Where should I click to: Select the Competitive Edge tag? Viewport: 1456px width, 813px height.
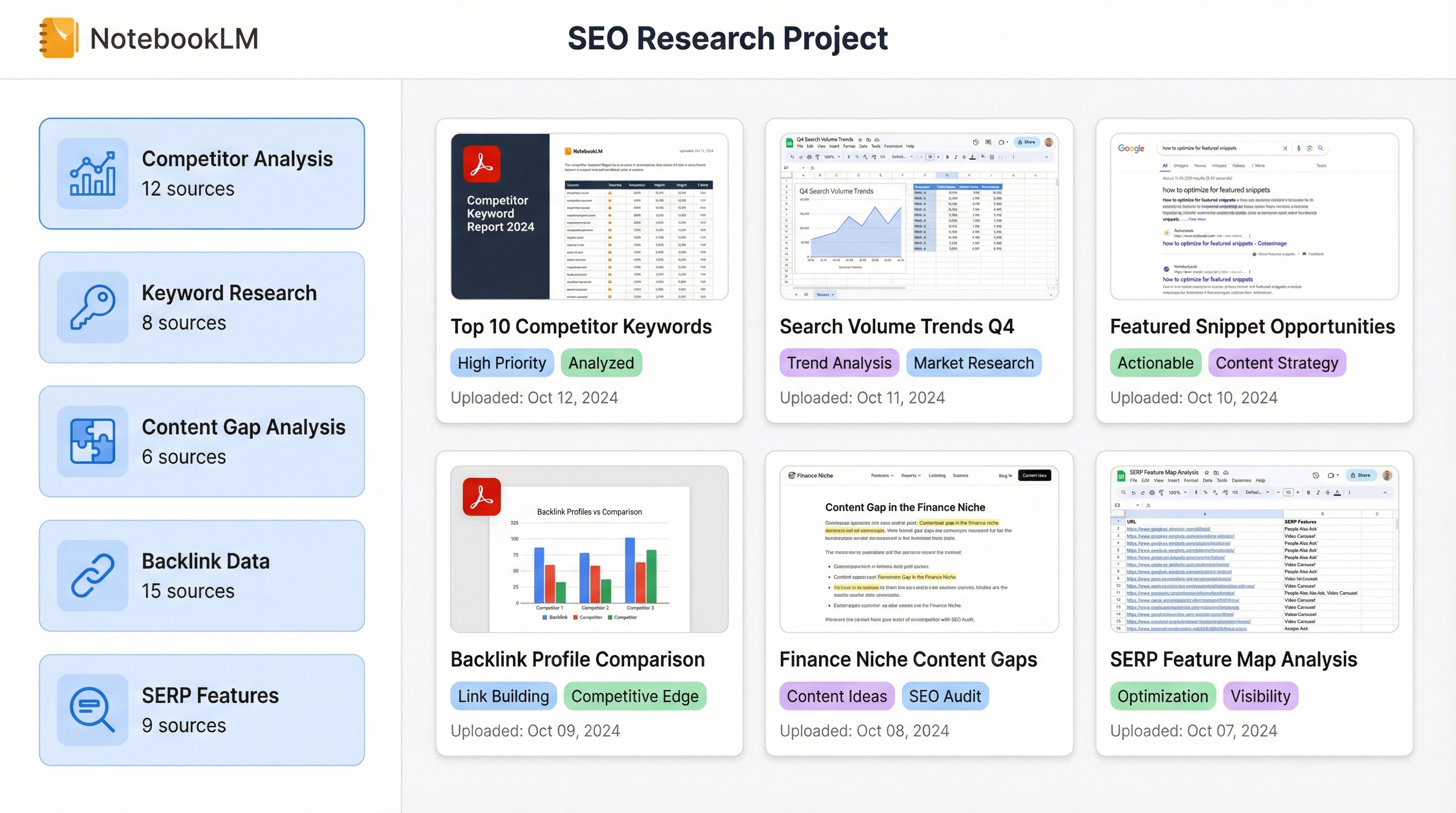[x=635, y=696]
